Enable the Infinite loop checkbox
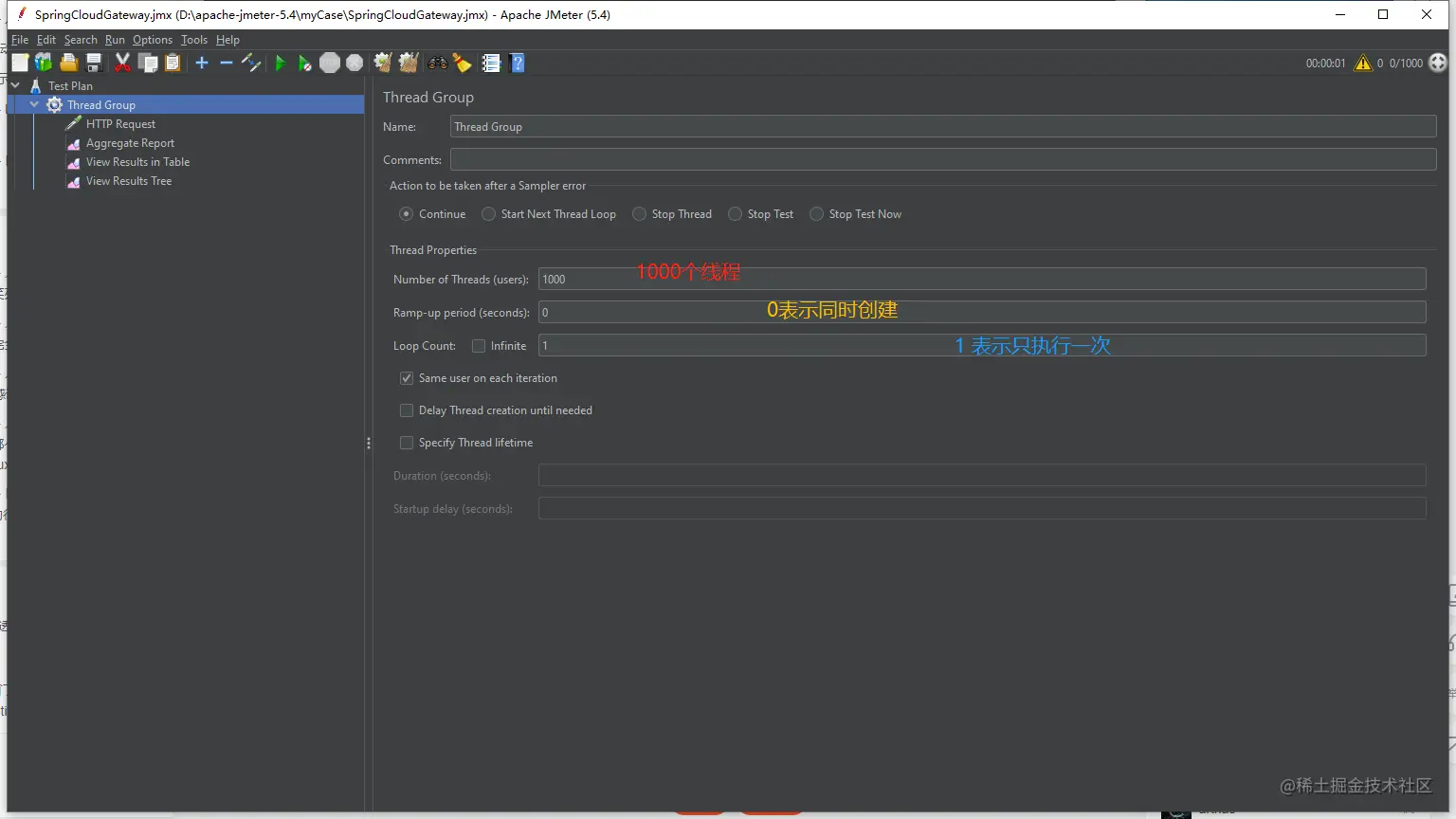Viewport: 1456px width, 819px height. (479, 346)
